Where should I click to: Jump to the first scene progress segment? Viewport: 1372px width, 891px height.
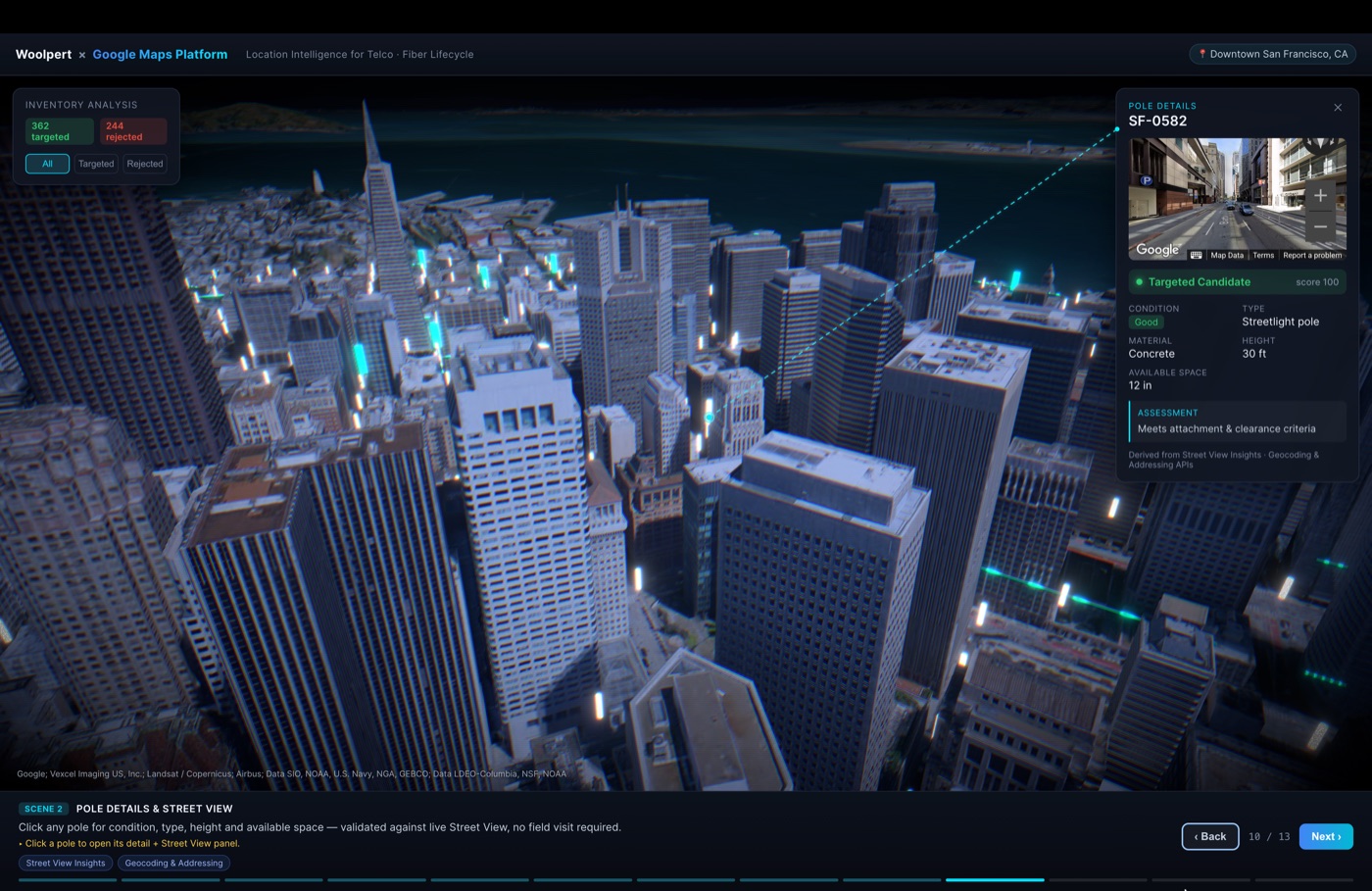68,880
